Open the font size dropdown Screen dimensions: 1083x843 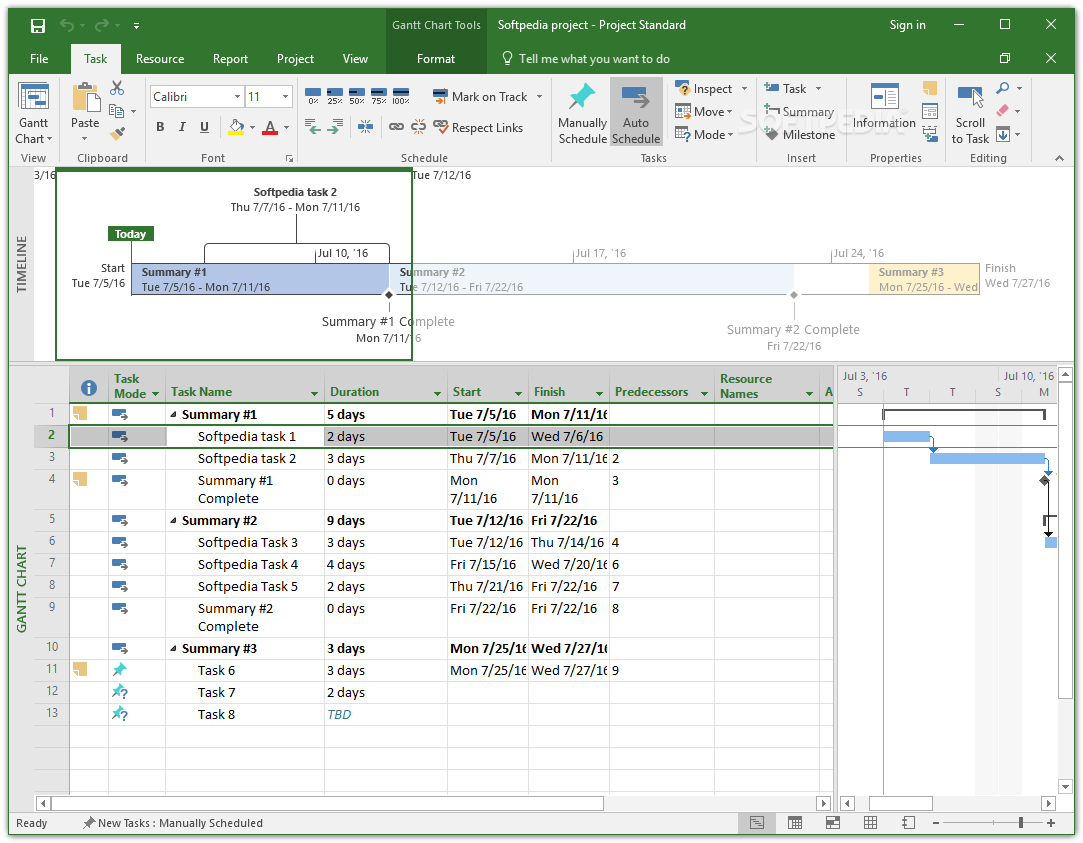tap(285, 97)
